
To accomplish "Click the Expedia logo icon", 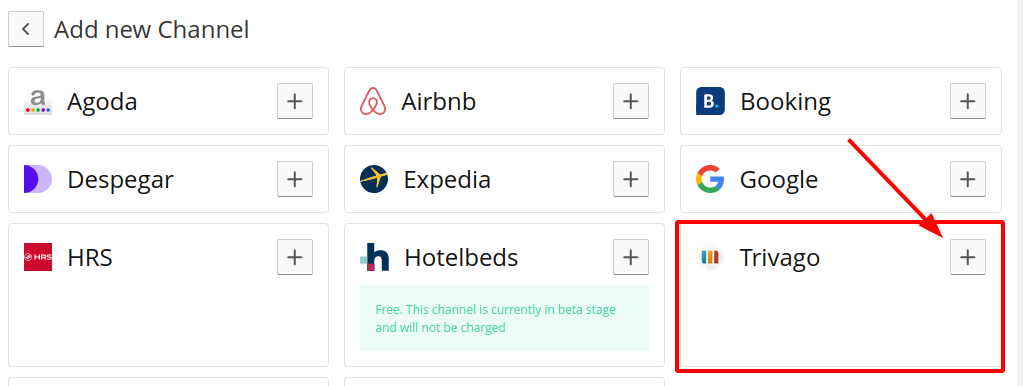I will click(374, 179).
